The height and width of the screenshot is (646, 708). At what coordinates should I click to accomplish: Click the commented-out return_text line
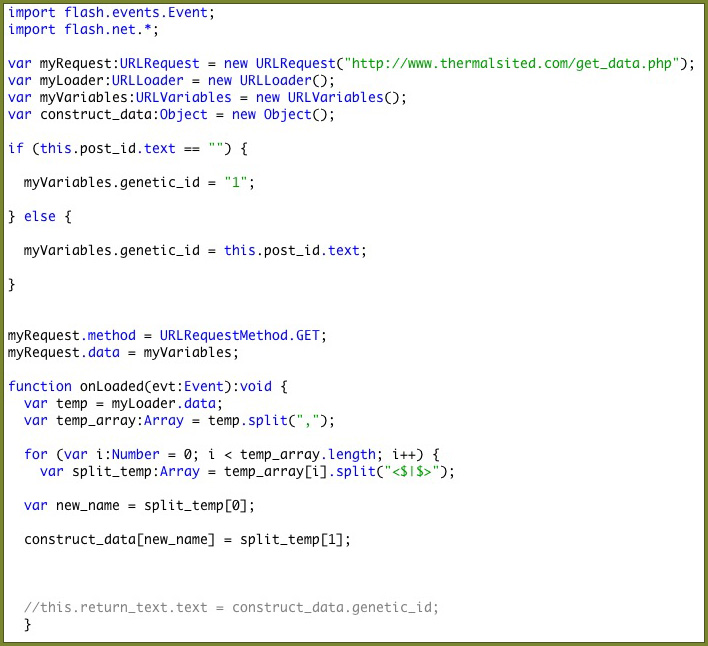point(231,607)
